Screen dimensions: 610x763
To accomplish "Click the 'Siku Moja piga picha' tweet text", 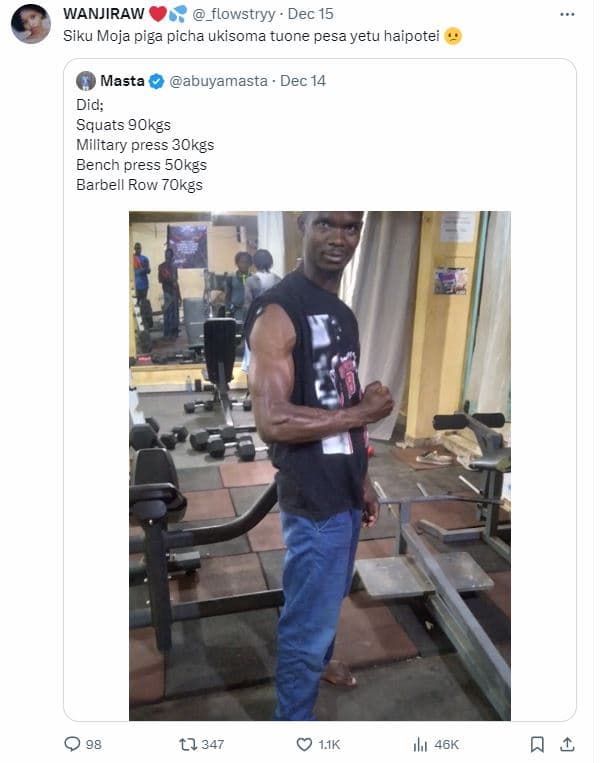I will tap(251, 36).
